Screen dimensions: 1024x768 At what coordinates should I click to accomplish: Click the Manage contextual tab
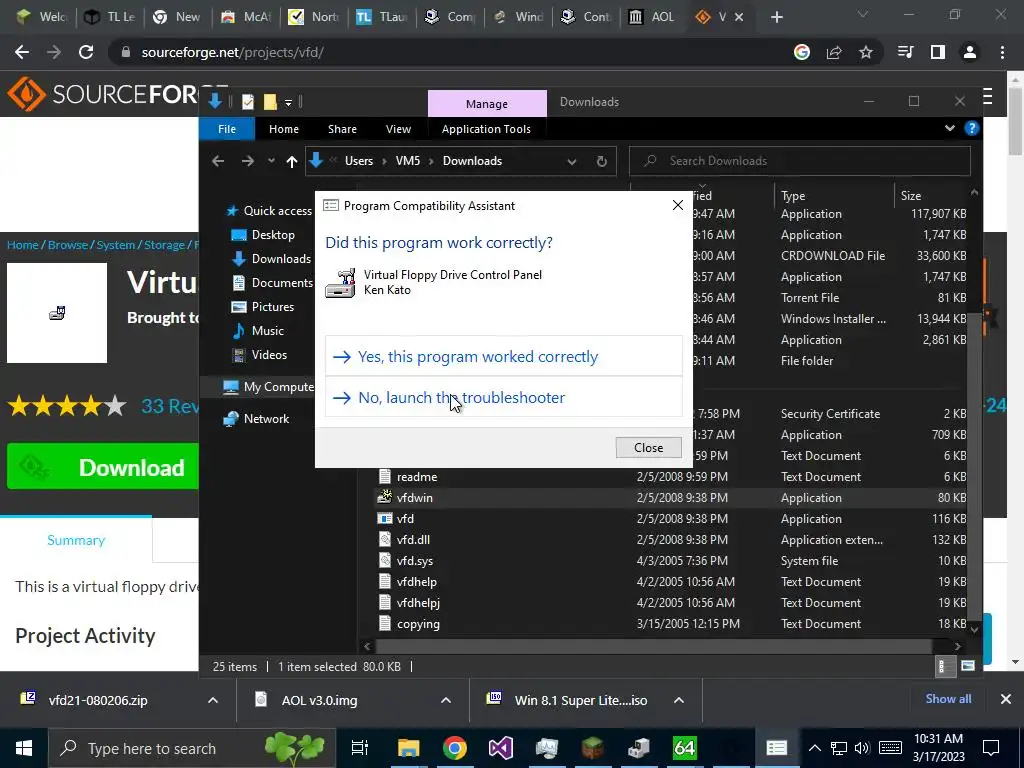click(487, 104)
